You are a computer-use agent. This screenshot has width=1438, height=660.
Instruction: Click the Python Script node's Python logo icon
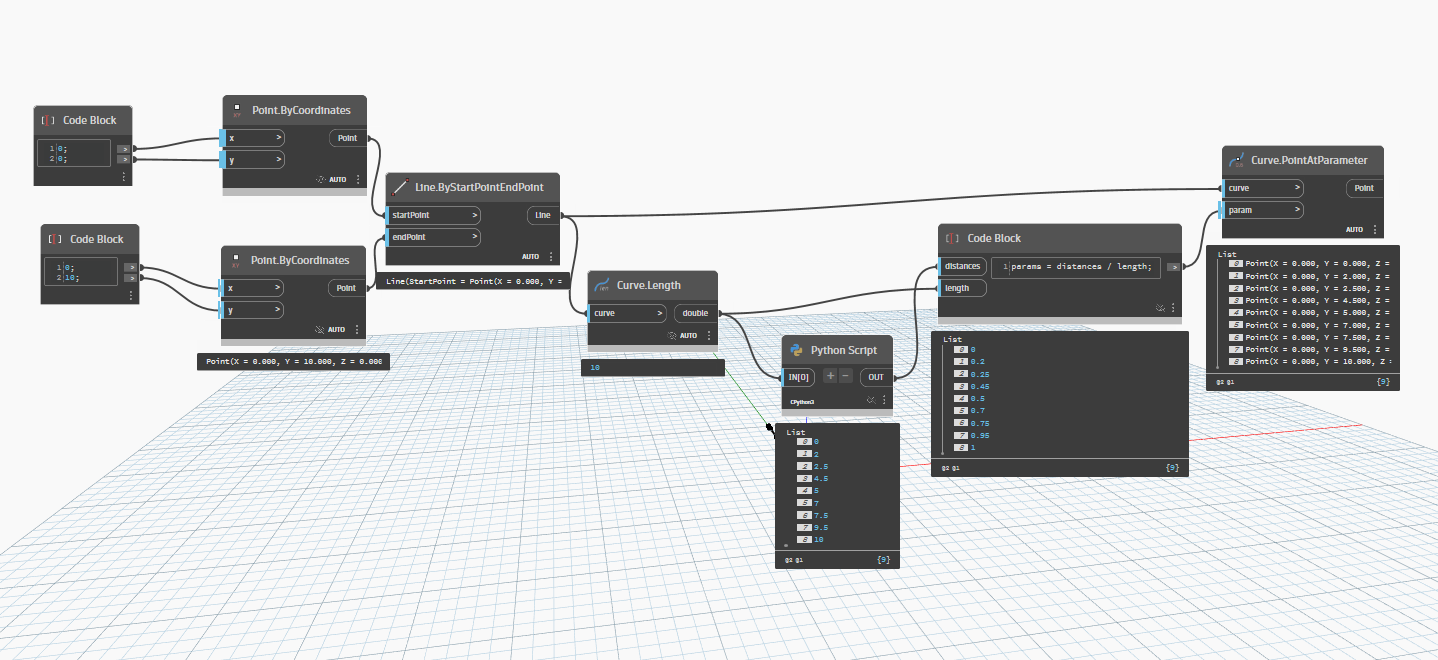pyautogui.click(x=796, y=350)
